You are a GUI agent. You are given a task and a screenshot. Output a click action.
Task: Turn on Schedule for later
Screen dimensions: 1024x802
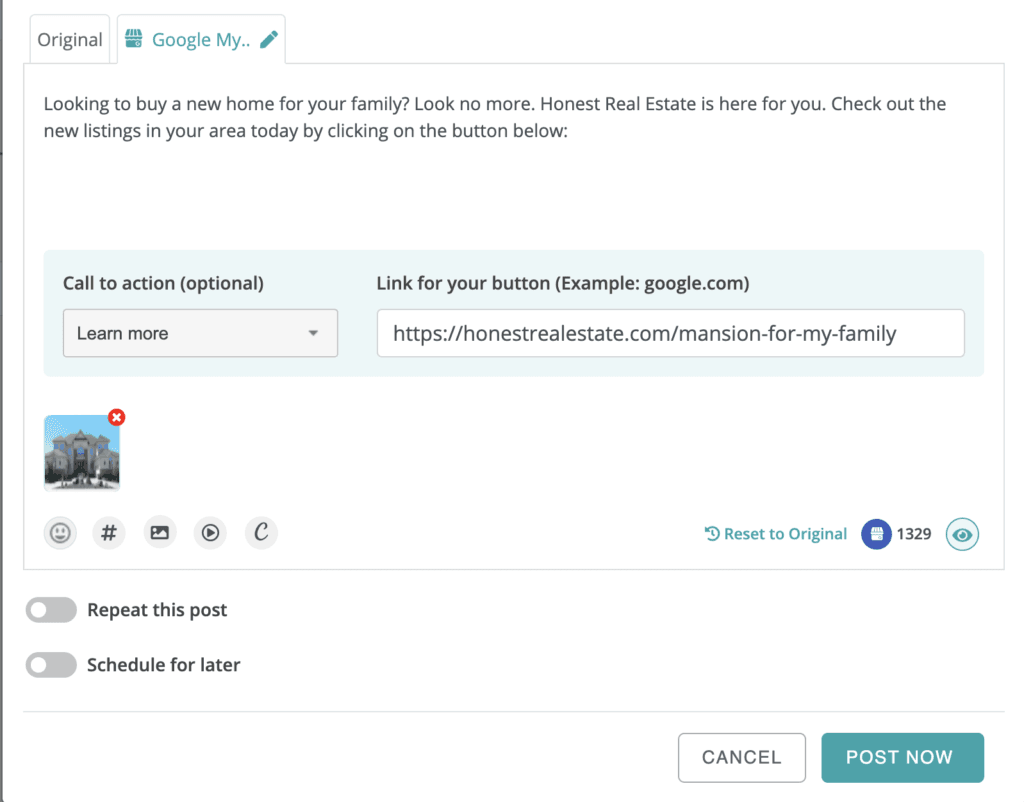coord(51,664)
